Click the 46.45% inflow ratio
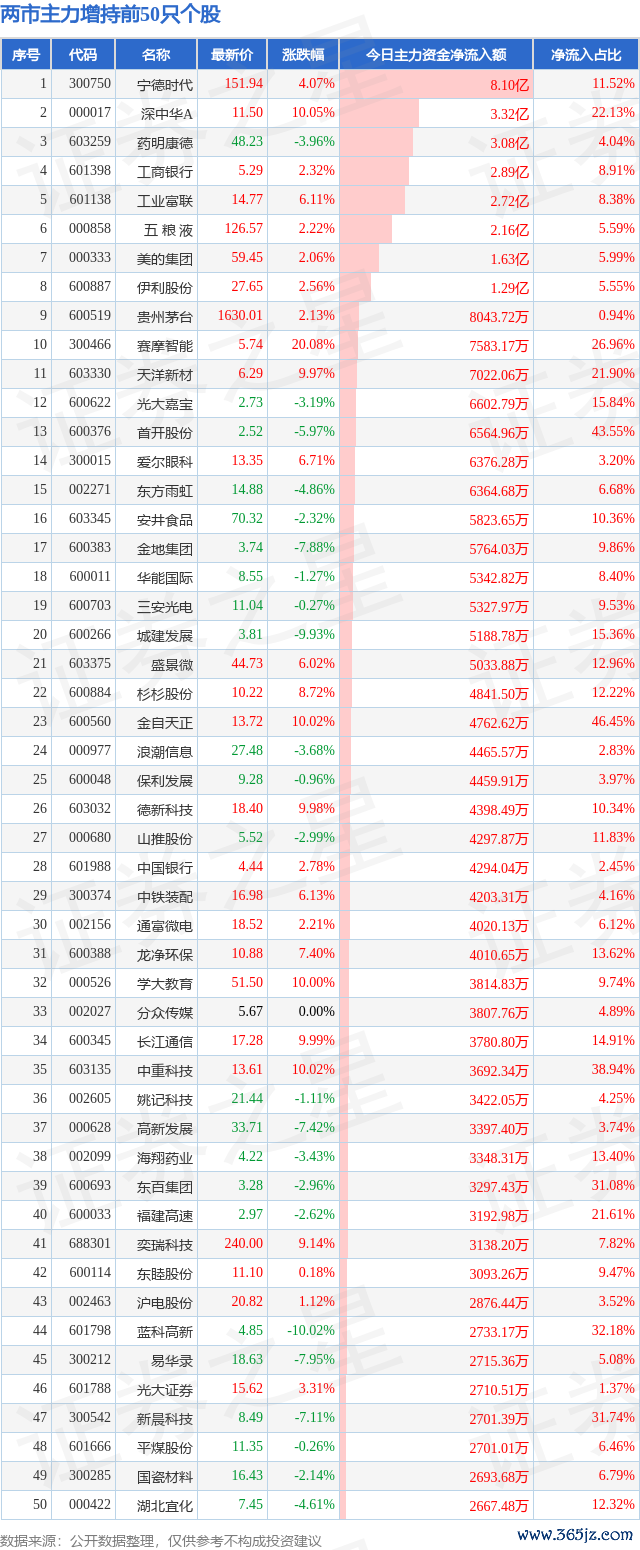Screen dimensions: 640x1550 pos(612,722)
